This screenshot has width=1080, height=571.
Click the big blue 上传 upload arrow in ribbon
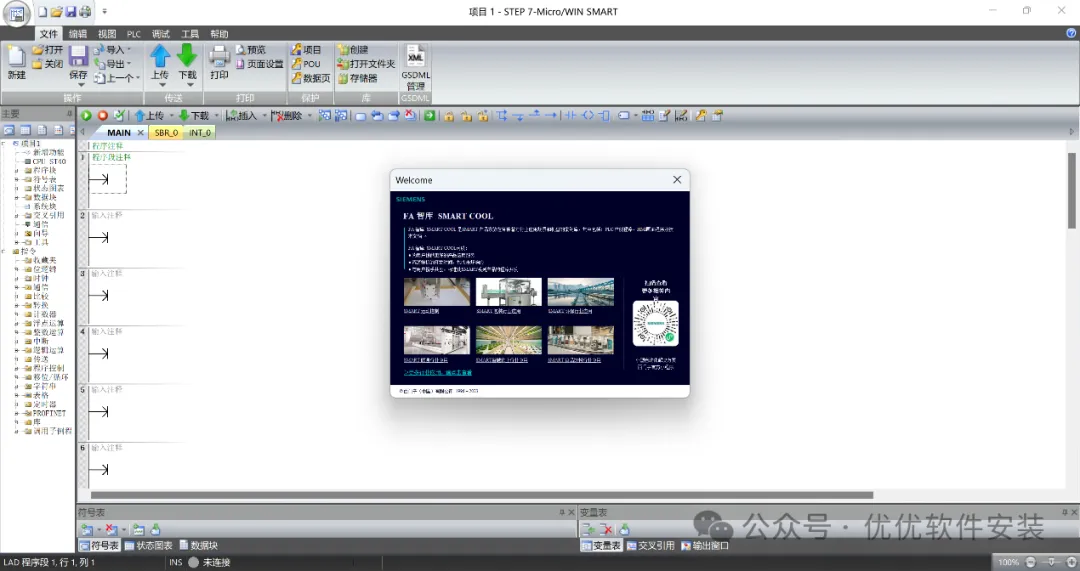pos(160,56)
